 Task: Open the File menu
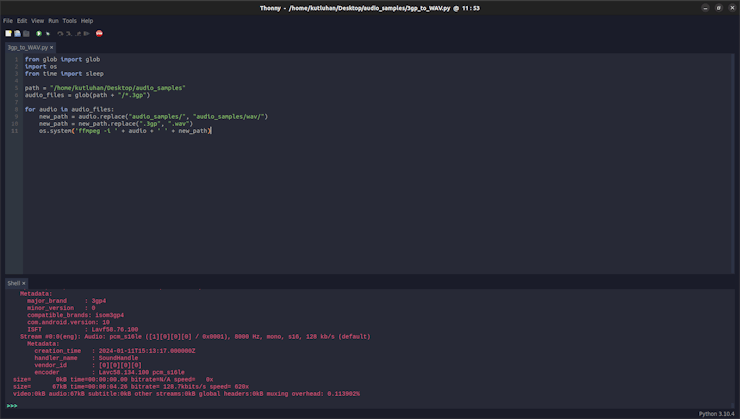tap(8, 21)
